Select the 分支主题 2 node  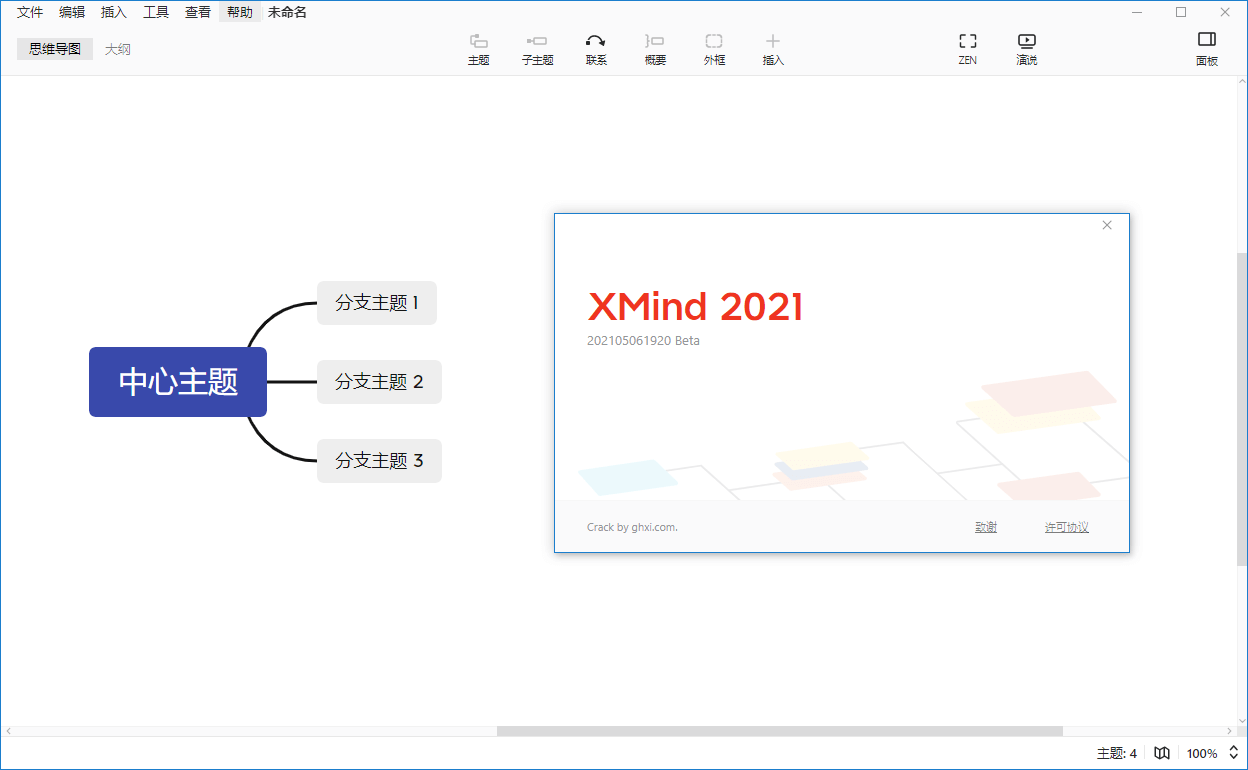pyautogui.click(x=379, y=382)
